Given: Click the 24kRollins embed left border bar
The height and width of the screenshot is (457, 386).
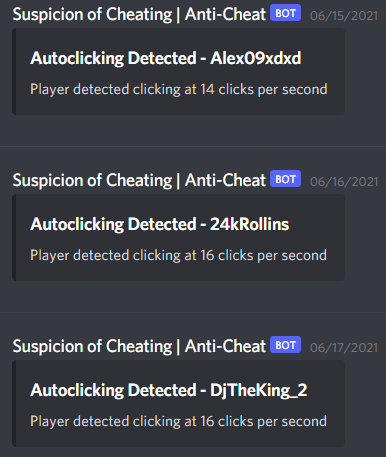Looking at the screenshot, I should click(x=14, y=237).
